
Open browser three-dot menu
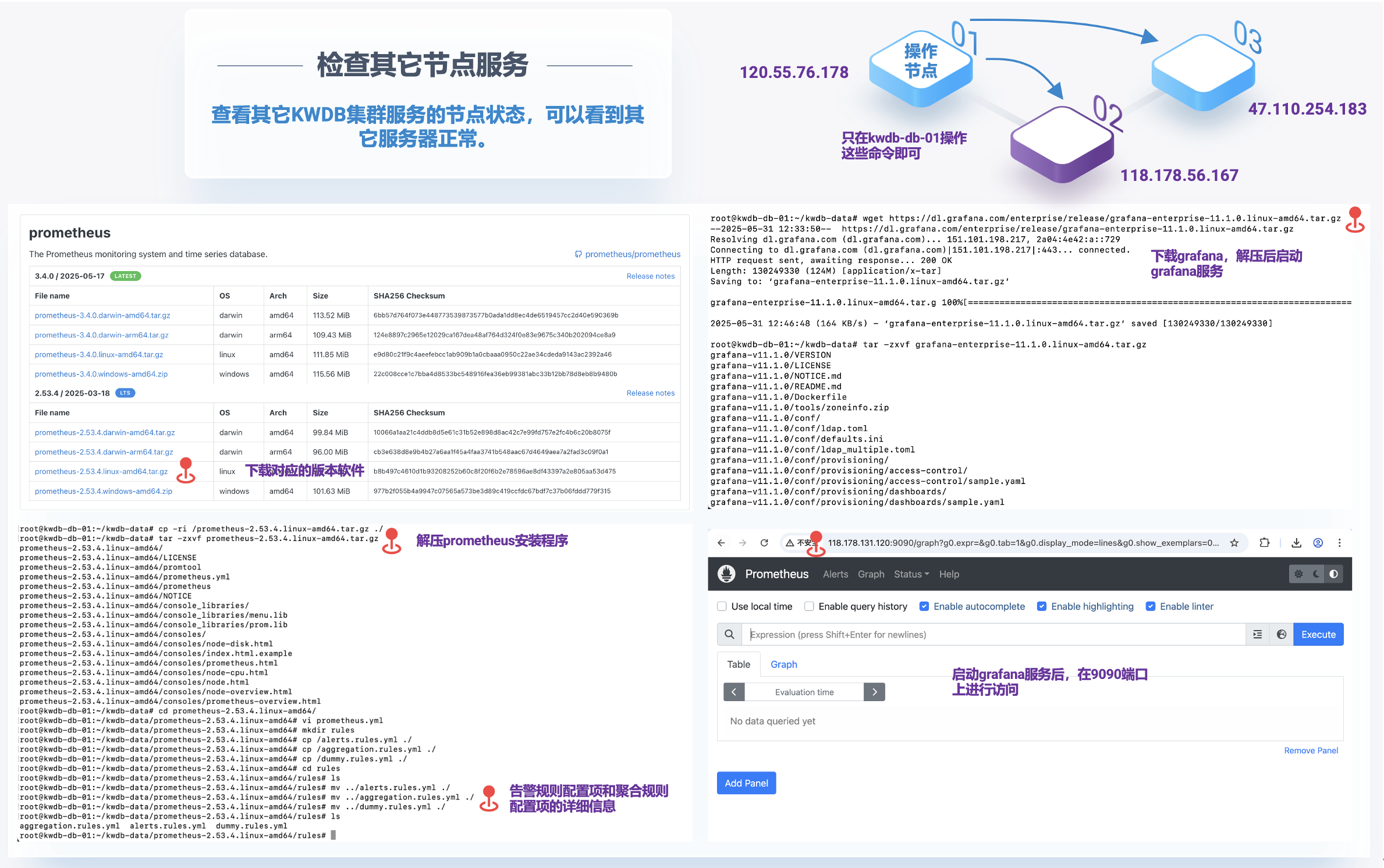1339,543
